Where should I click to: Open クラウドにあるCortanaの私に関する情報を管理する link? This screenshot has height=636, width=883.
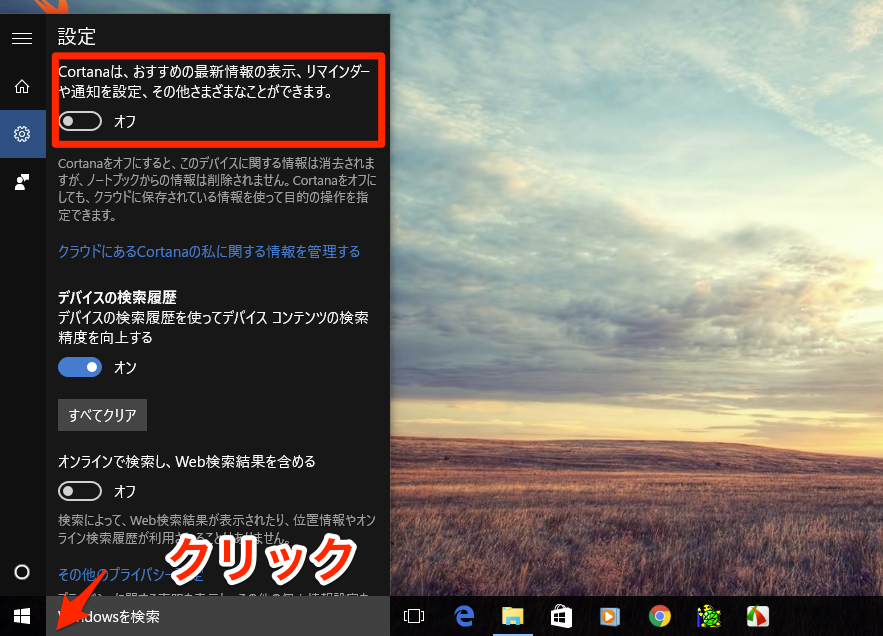[x=209, y=251]
